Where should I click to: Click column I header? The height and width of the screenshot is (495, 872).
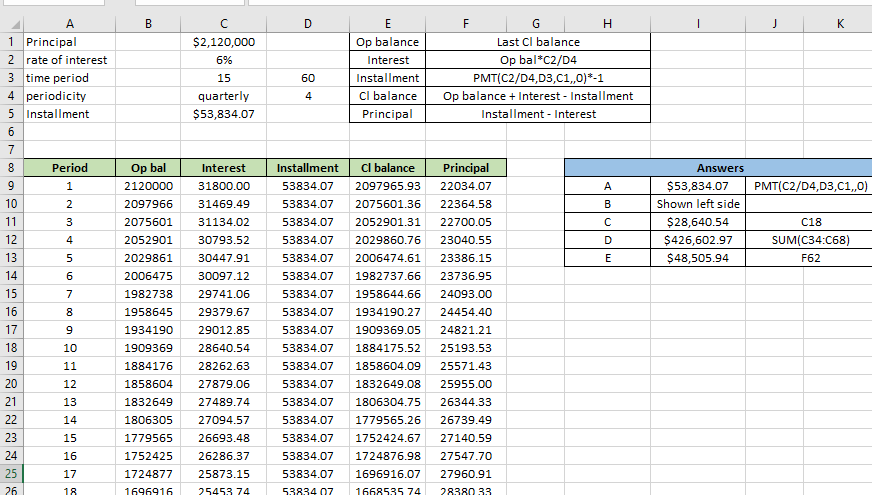pos(697,23)
